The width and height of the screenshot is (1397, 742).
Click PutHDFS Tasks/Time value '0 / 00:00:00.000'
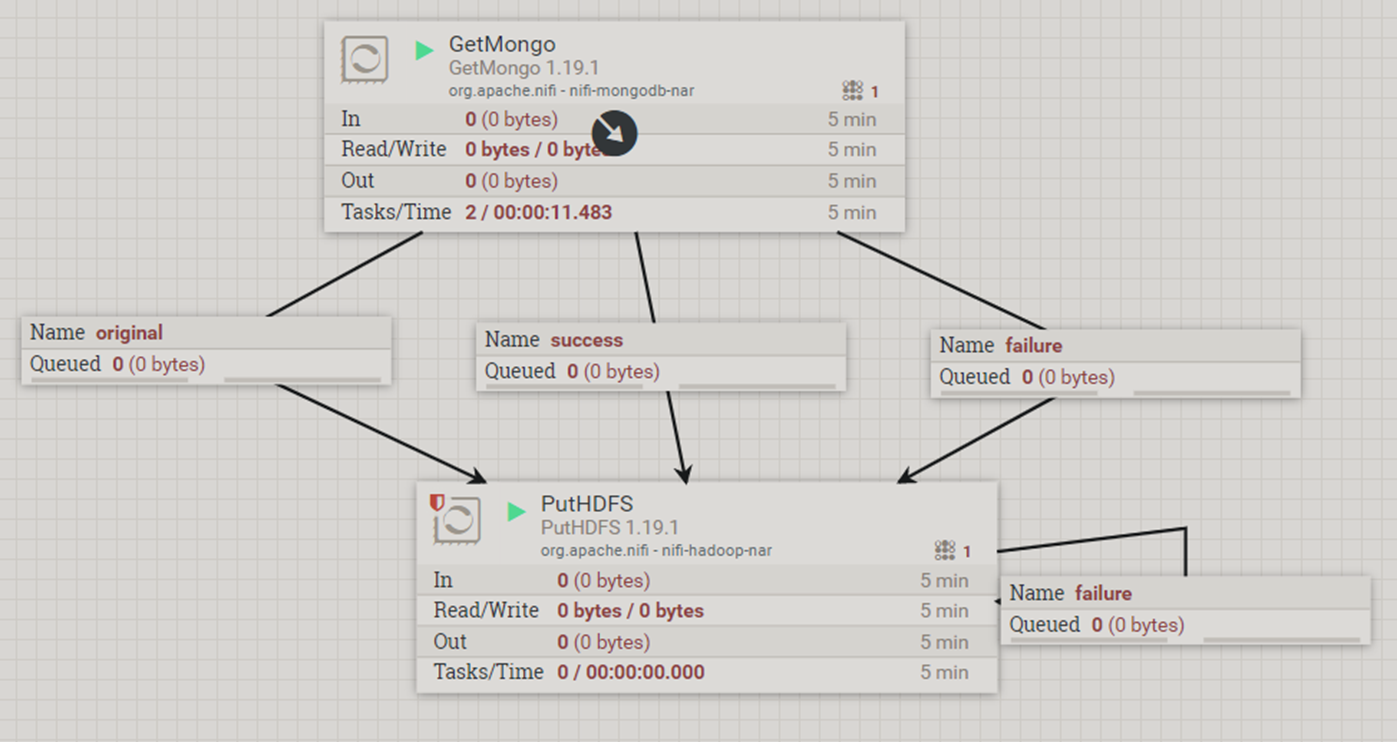pos(631,672)
